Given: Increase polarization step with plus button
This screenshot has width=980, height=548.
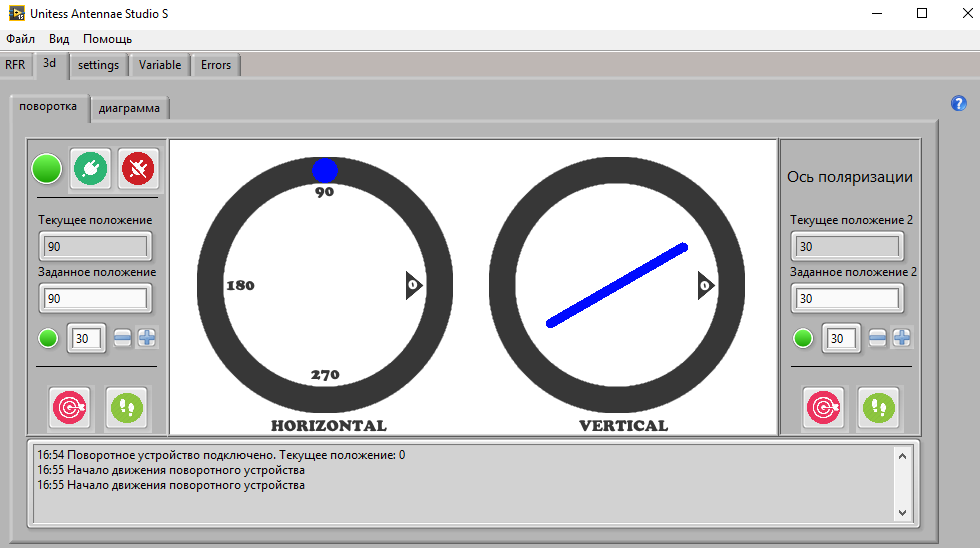Looking at the screenshot, I should (x=902, y=338).
